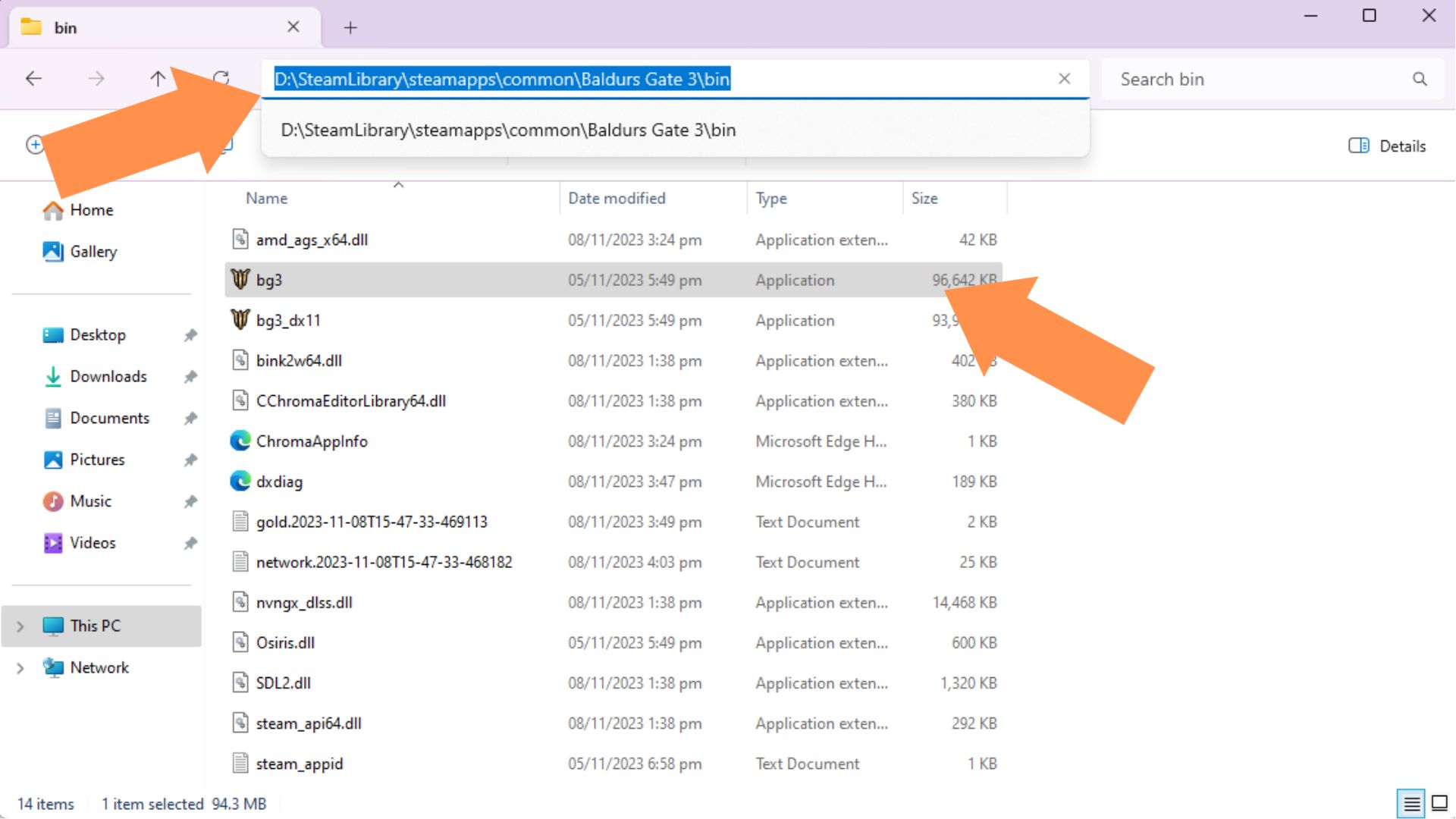Image resolution: width=1456 pixels, height=819 pixels.
Task: Select the bink2w64.dll file
Action: [x=613, y=361]
